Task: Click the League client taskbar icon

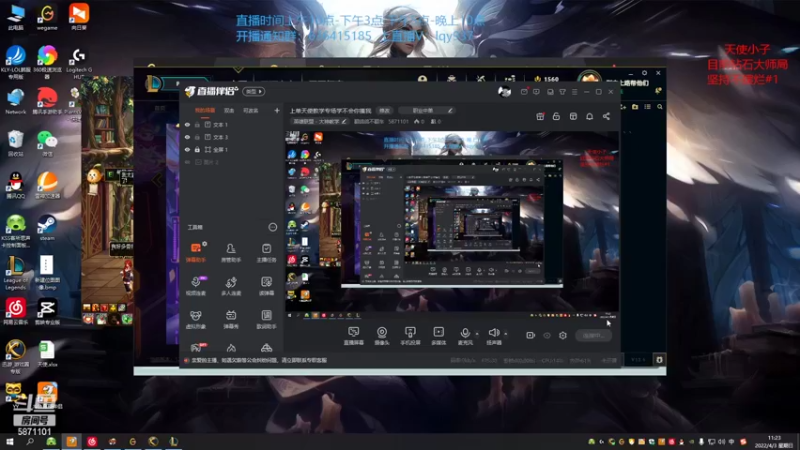Action: point(173,441)
